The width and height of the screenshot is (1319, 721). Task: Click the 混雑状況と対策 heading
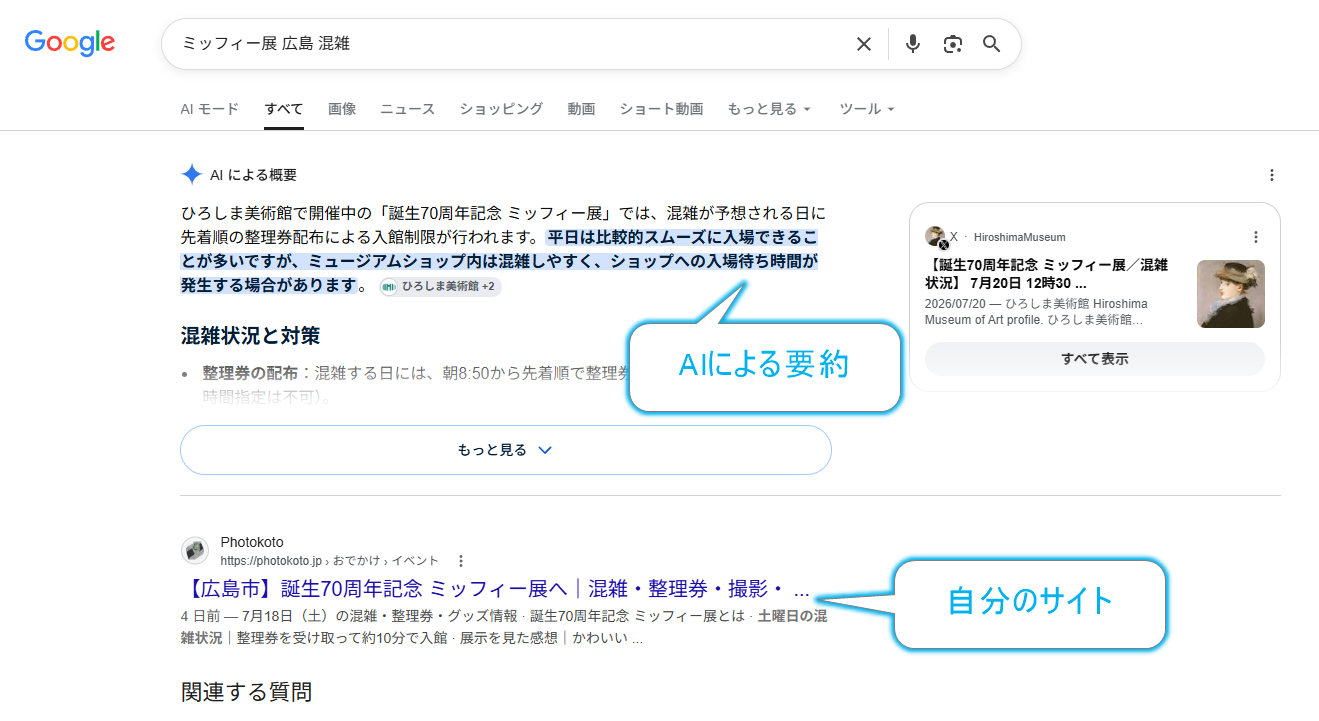tap(251, 335)
